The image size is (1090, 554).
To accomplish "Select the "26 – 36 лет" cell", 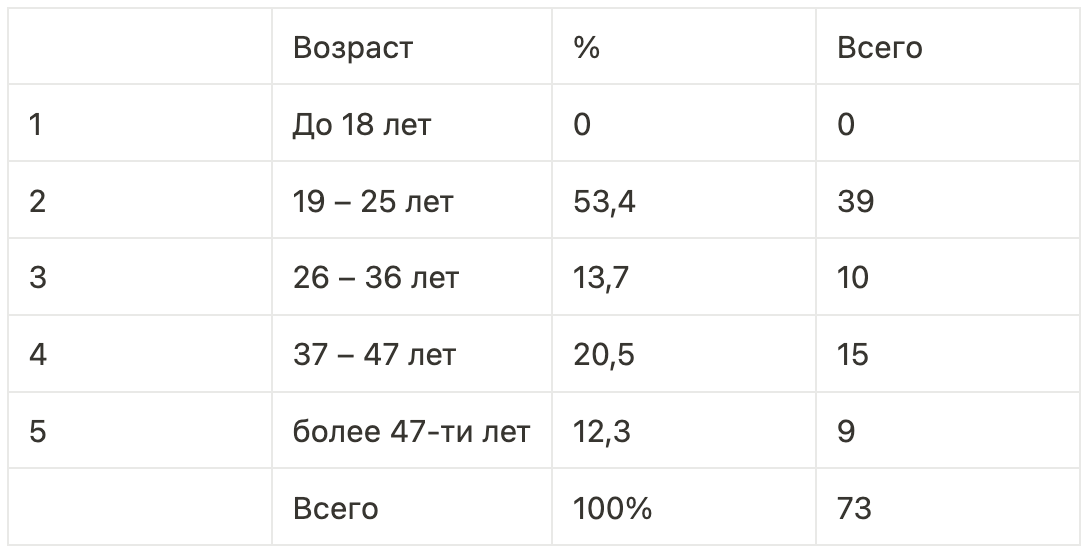I will point(375,277).
